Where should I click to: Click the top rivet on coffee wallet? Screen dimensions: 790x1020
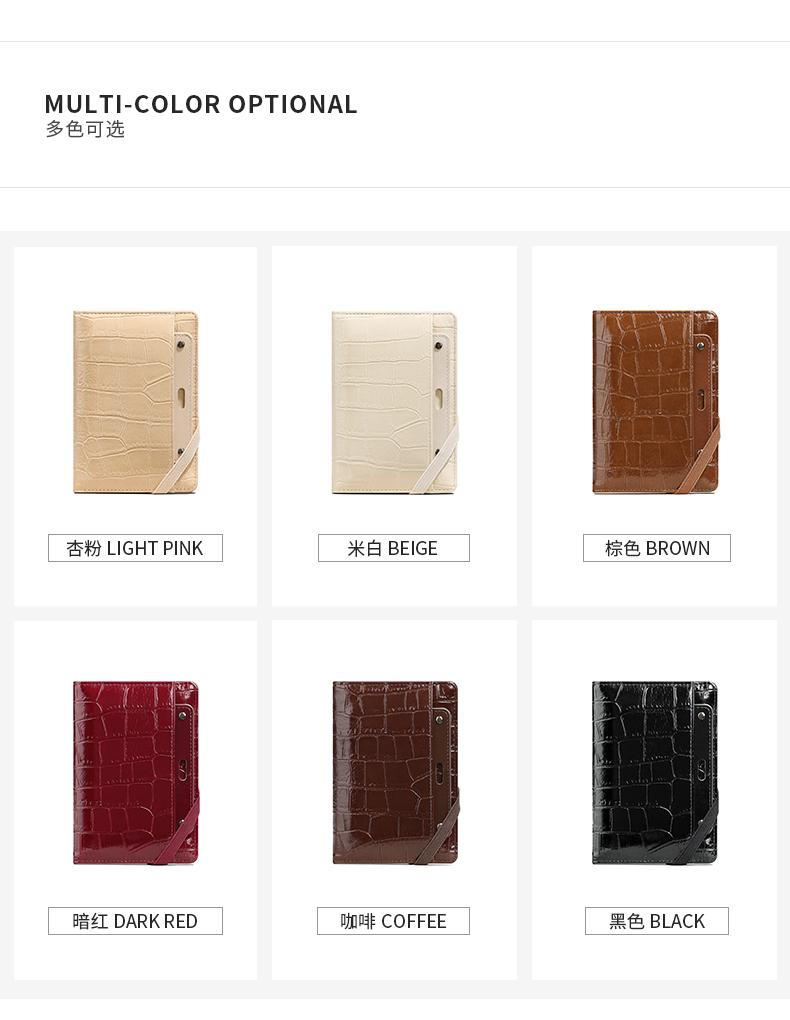coord(439,718)
